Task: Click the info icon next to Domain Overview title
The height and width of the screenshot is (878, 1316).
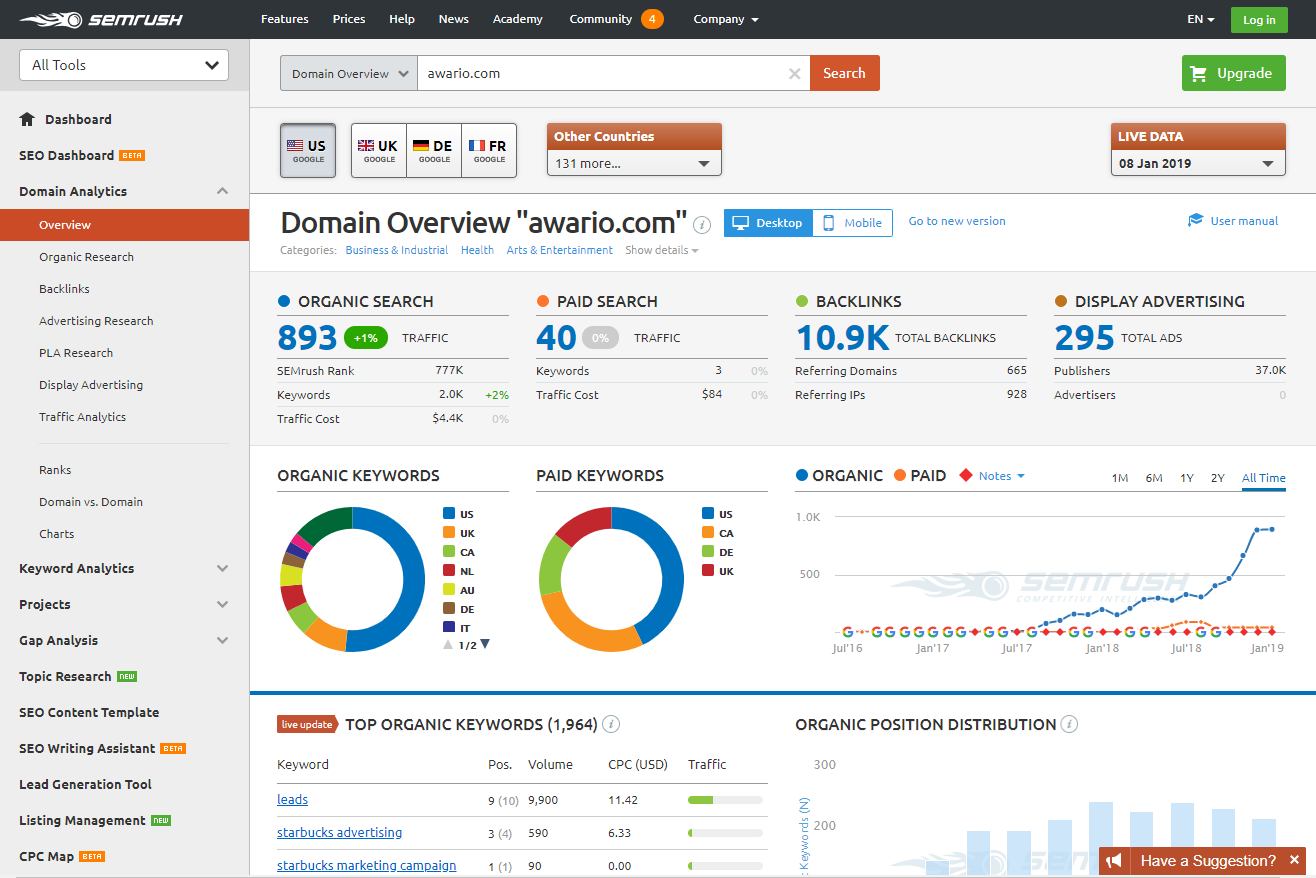Action: pos(703,223)
